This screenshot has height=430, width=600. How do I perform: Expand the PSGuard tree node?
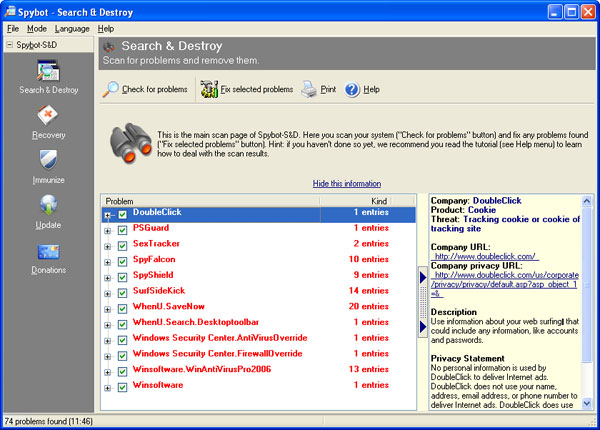click(108, 231)
